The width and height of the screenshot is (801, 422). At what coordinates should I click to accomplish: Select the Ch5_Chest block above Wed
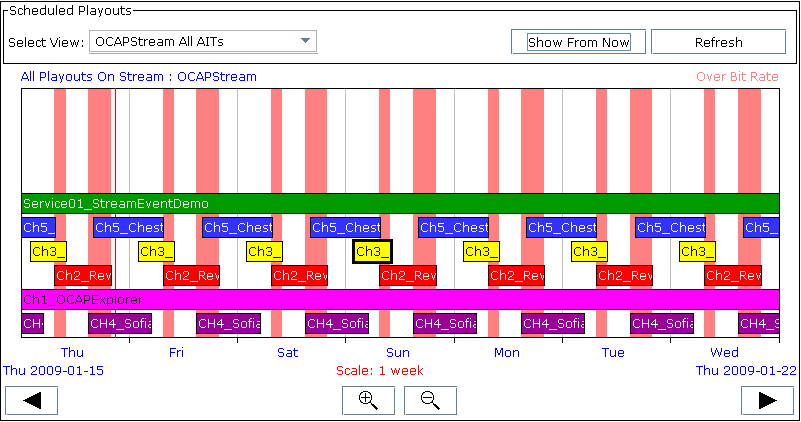(x=671, y=227)
